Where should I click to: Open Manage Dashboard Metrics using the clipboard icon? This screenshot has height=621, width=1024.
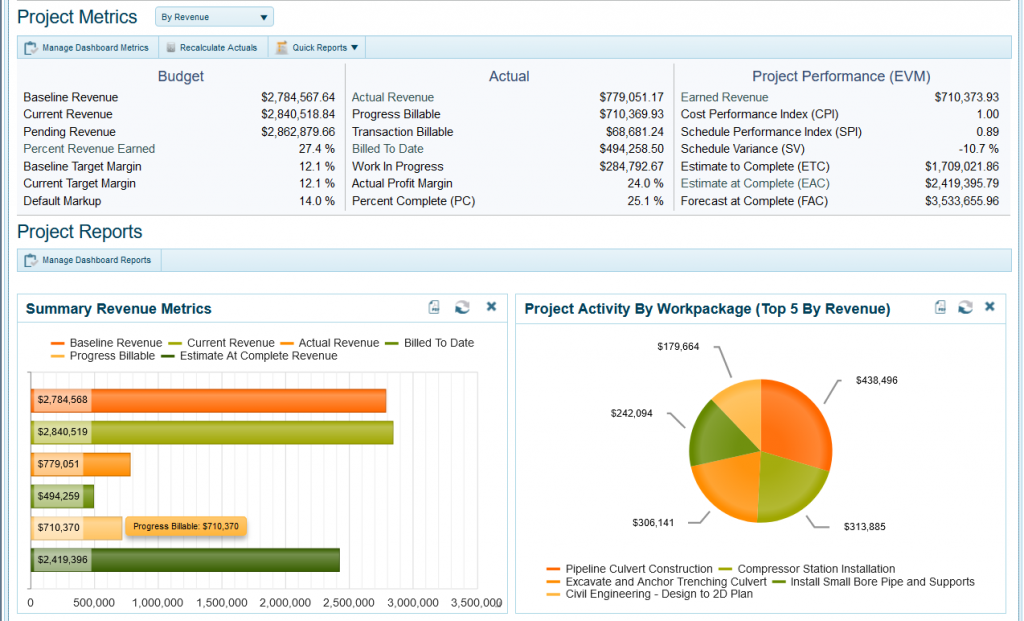pos(31,46)
